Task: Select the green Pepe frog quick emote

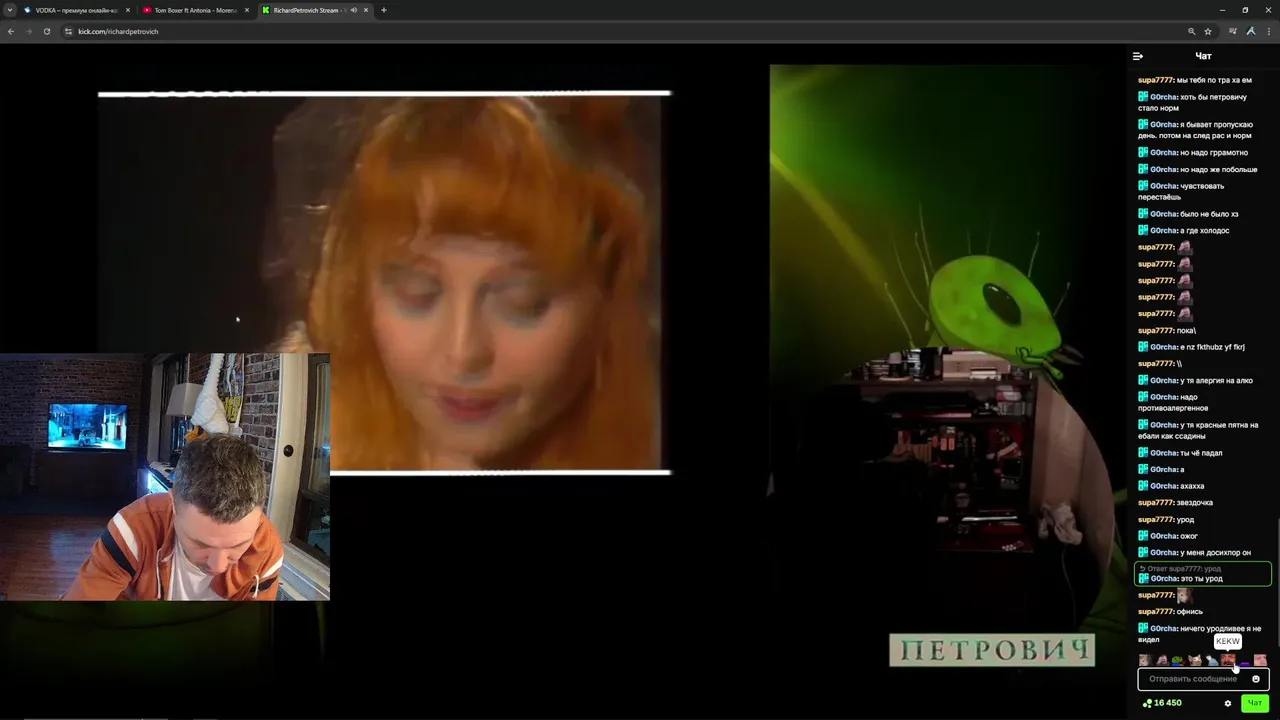Action: point(1178,660)
